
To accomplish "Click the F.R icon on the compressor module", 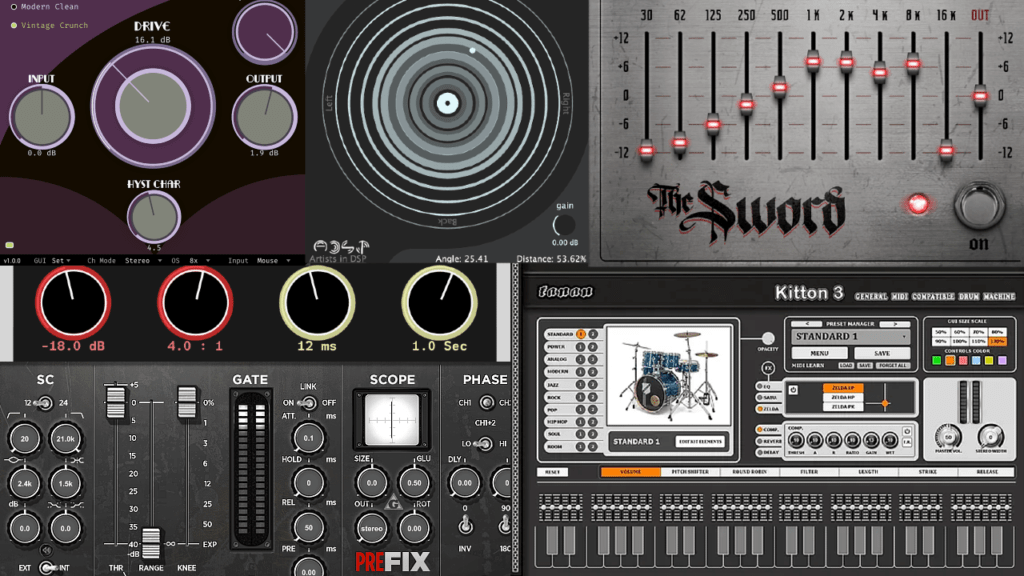I will [906, 442].
